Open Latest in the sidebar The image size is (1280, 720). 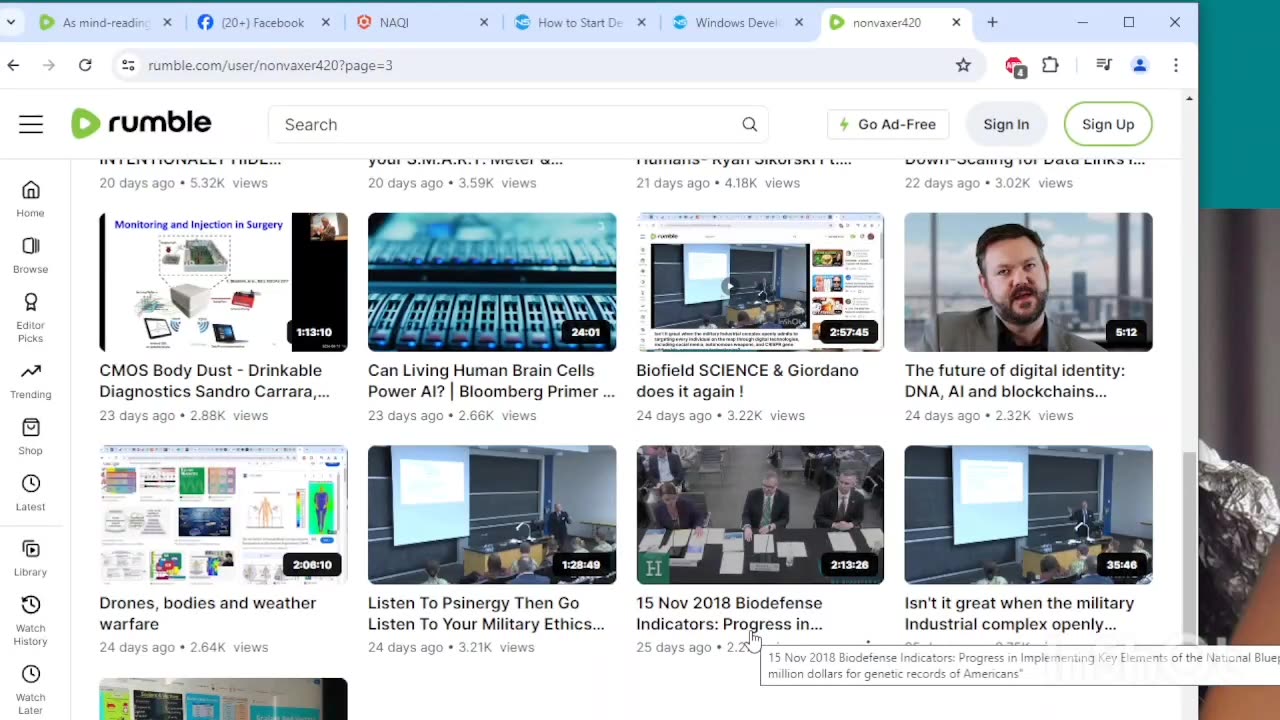31,492
